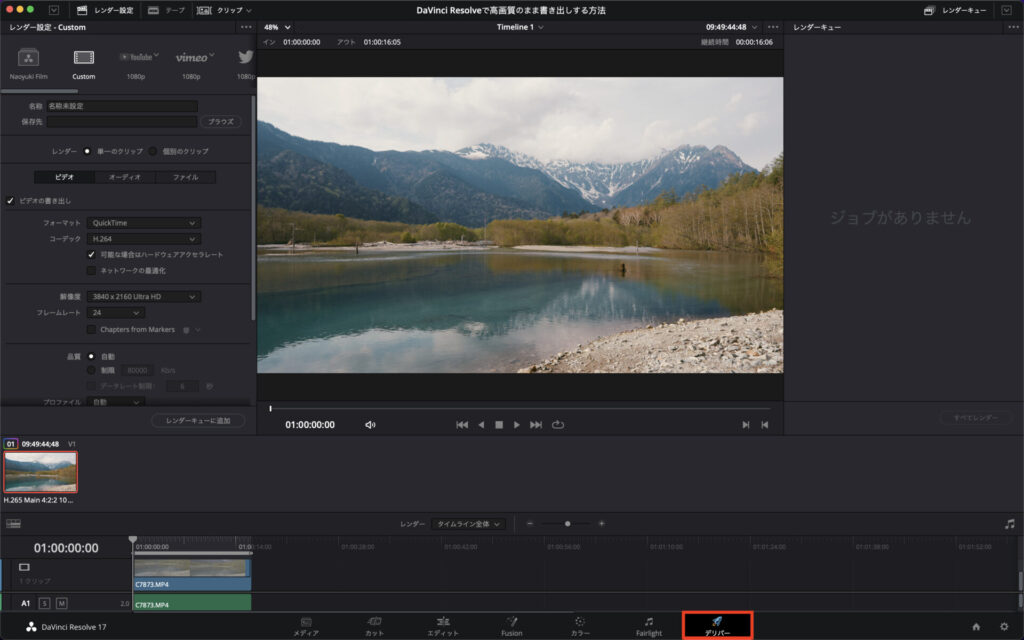The width and height of the screenshot is (1024, 640).
Task: Play timeline in reverse
Action: click(x=481, y=424)
